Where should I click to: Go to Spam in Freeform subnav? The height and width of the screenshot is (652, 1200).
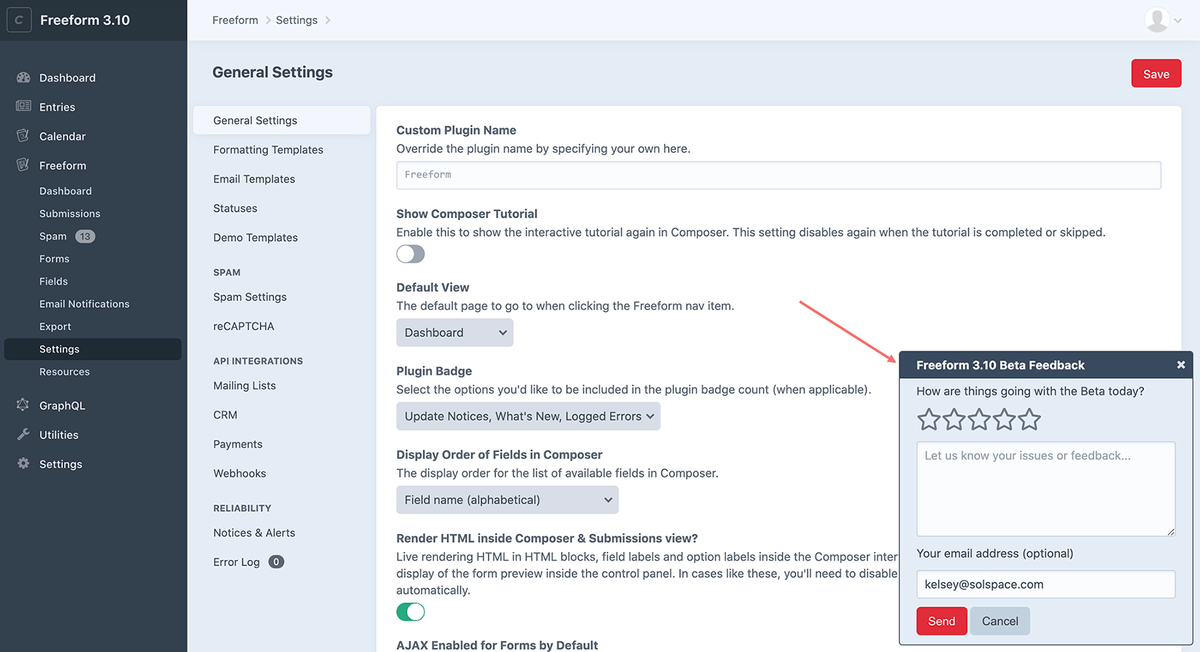[53, 237]
